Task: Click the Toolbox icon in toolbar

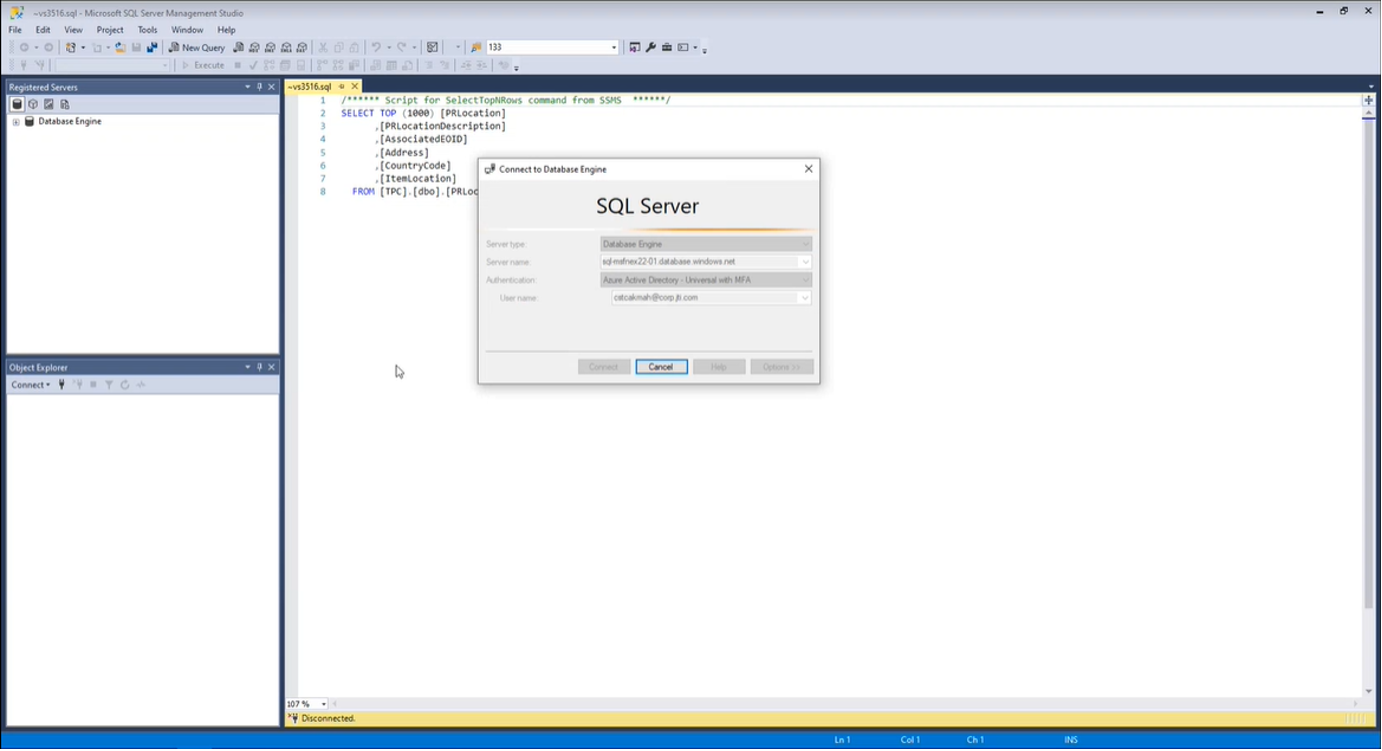Action: 666,47
